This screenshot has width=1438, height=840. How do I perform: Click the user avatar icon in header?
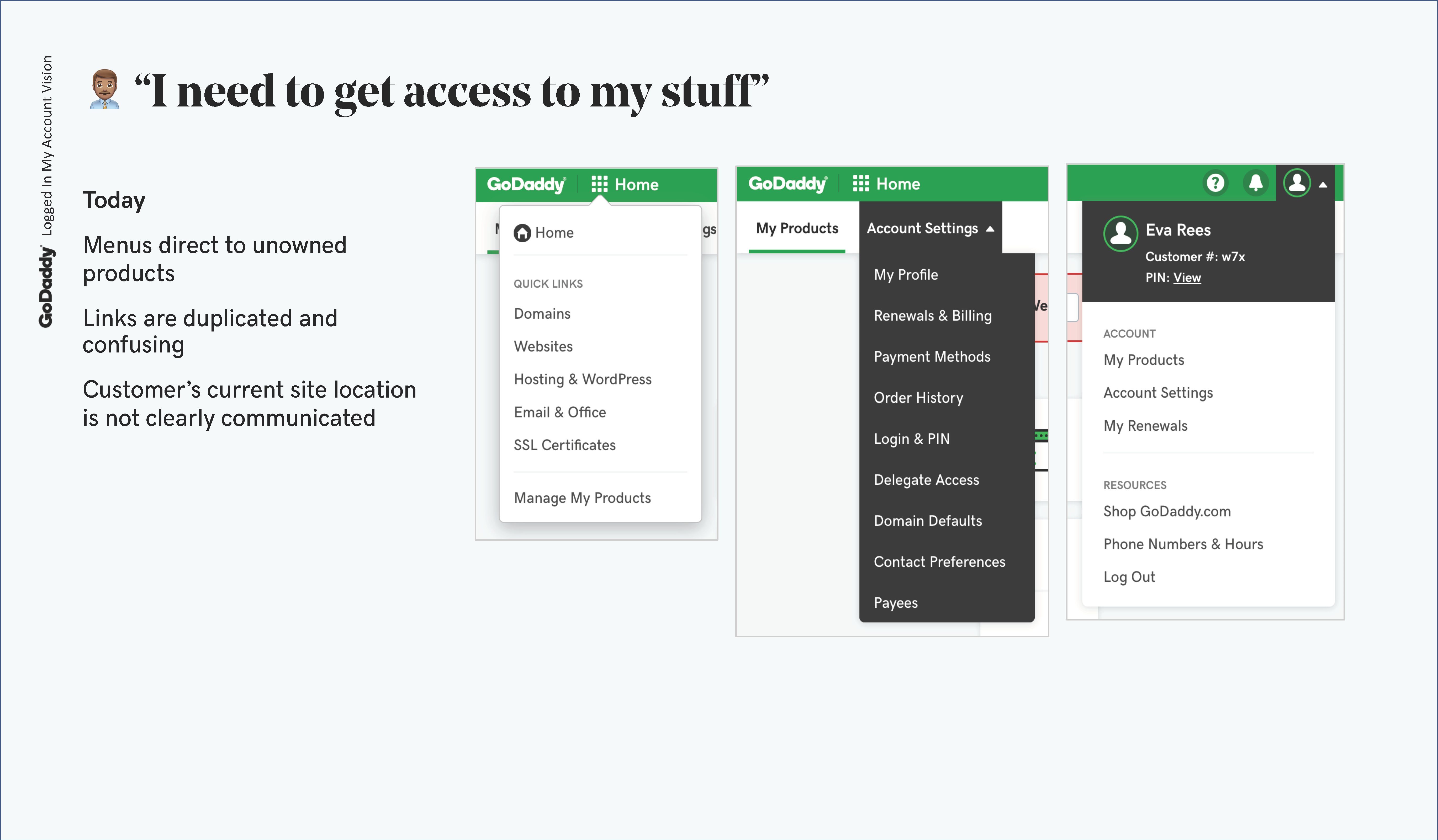coord(1297,183)
